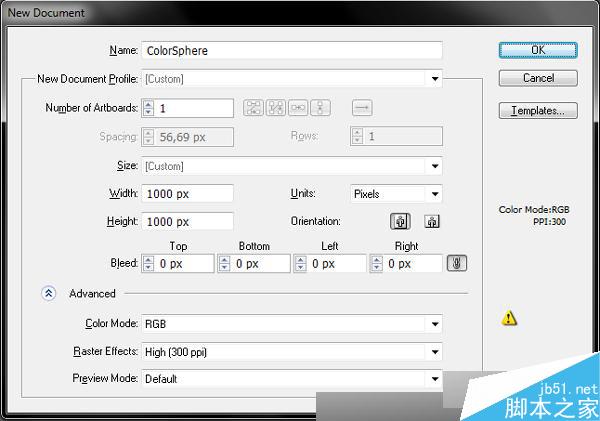Screen dimensions: 600x421
Task: Click the PPI:300 info text
Action: (x=549, y=222)
